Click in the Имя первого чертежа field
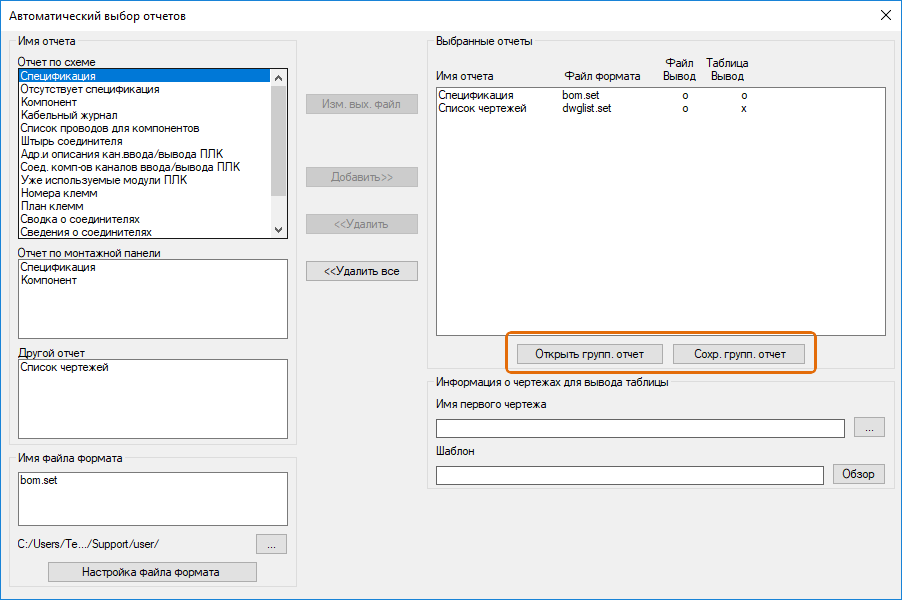 tap(640, 428)
